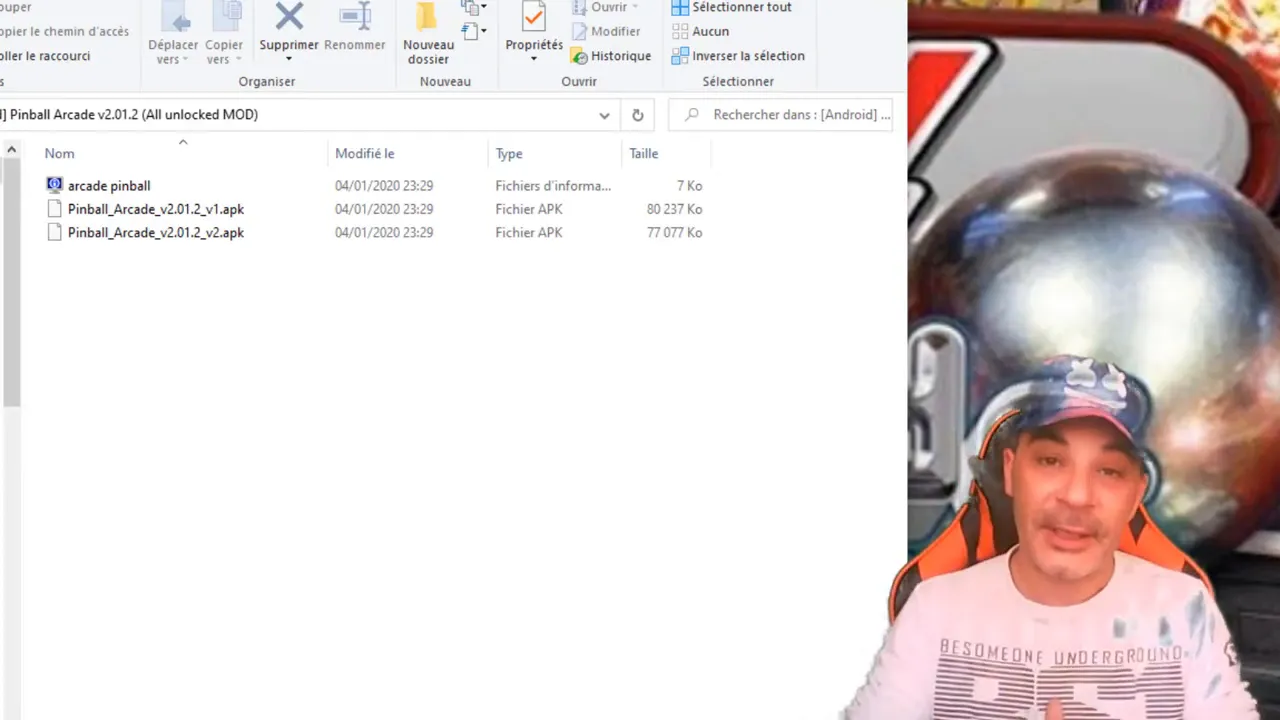The image size is (1280, 720).
Task: Click the date of the arcade pinball row
Action: click(384, 186)
